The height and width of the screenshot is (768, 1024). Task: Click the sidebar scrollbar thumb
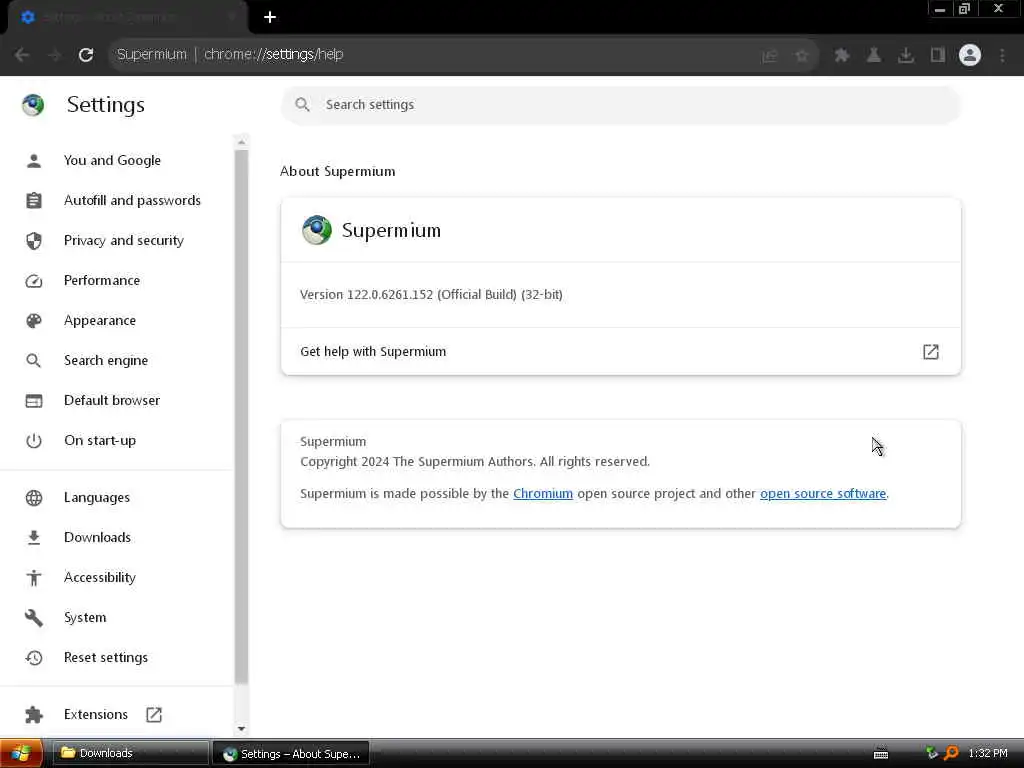point(242,417)
